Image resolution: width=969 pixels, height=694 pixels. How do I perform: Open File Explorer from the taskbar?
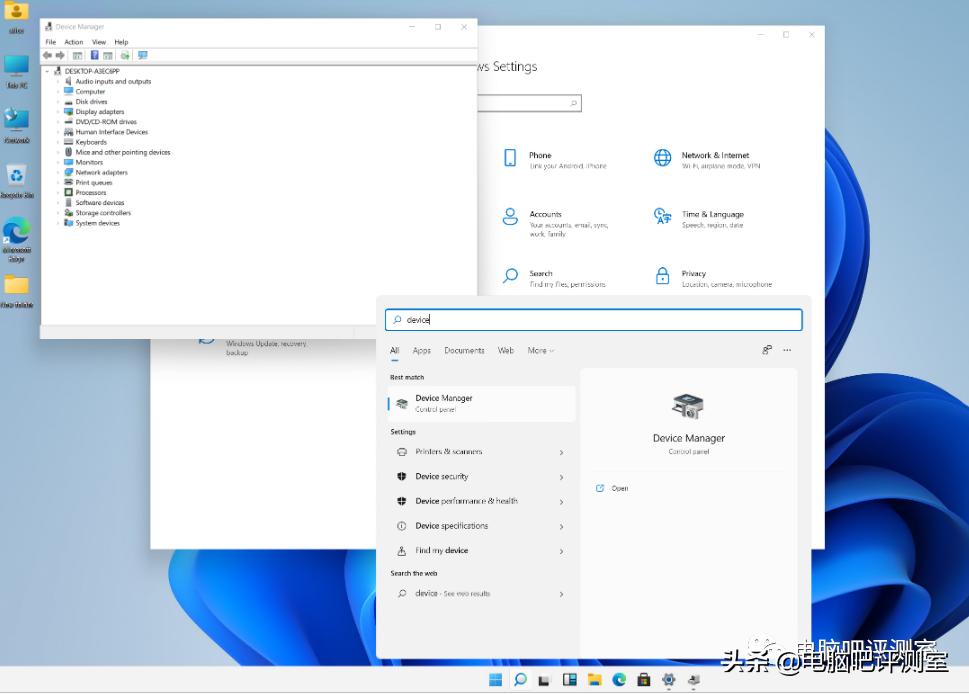point(595,678)
